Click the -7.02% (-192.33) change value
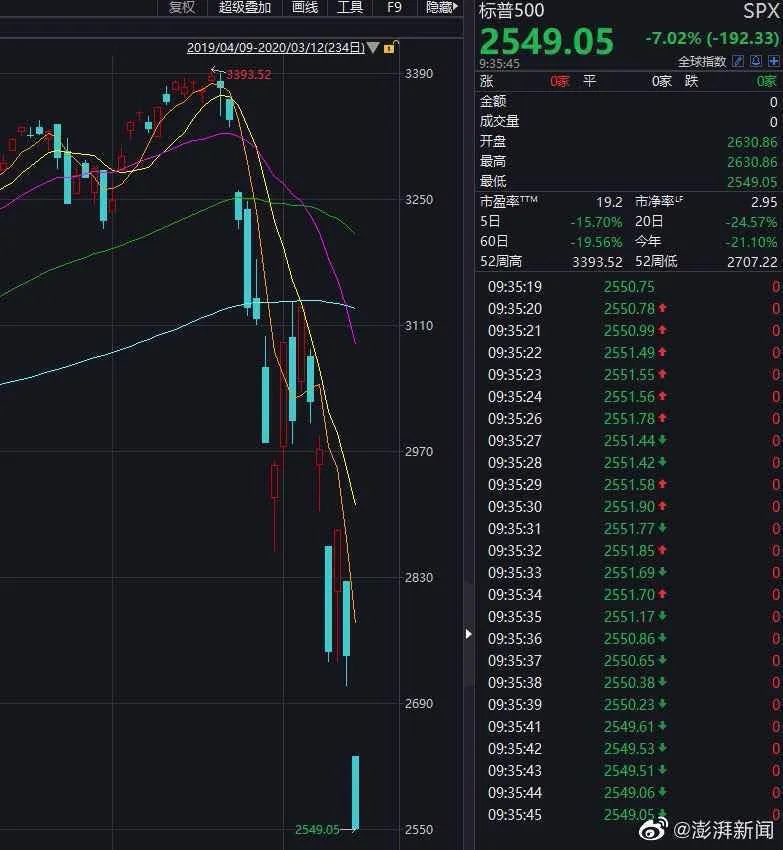Screen dimensions: 783x850 pyautogui.click(x=713, y=38)
